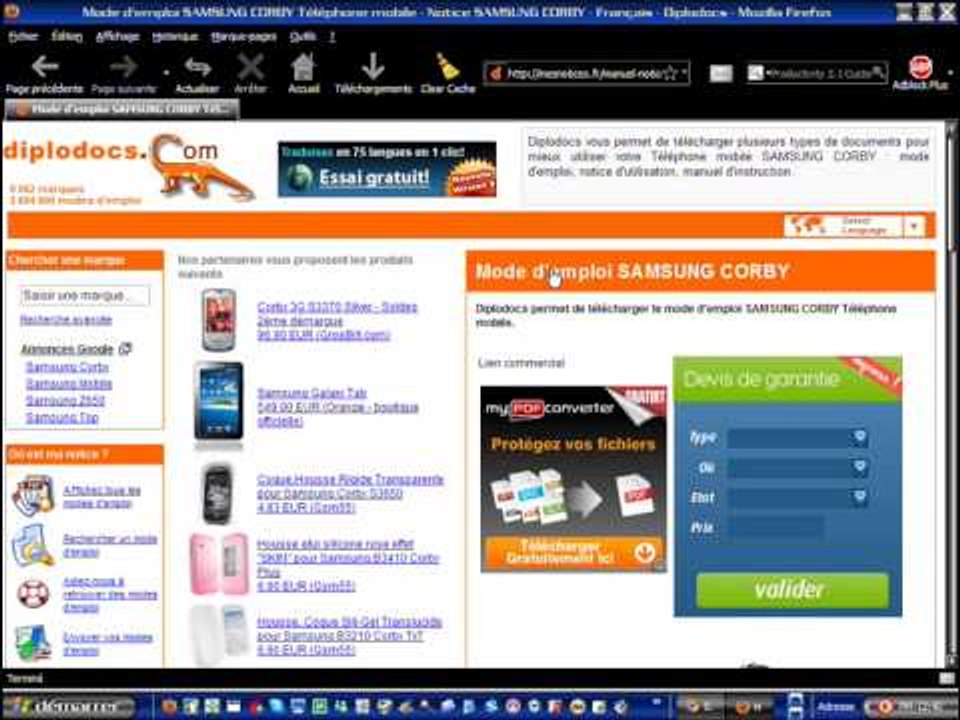Click the Page suivante forward arrow
Image resolution: width=960 pixels, height=720 pixels.
click(x=124, y=67)
